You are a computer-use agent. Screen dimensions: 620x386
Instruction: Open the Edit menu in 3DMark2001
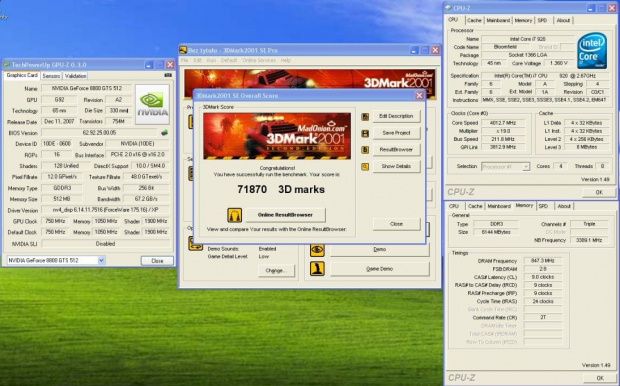point(198,61)
